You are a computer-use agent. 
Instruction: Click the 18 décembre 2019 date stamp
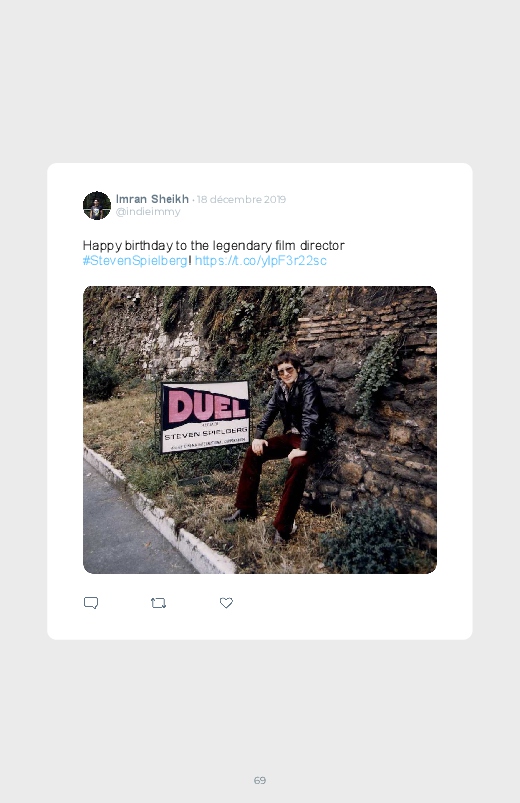pyautogui.click(x=241, y=199)
